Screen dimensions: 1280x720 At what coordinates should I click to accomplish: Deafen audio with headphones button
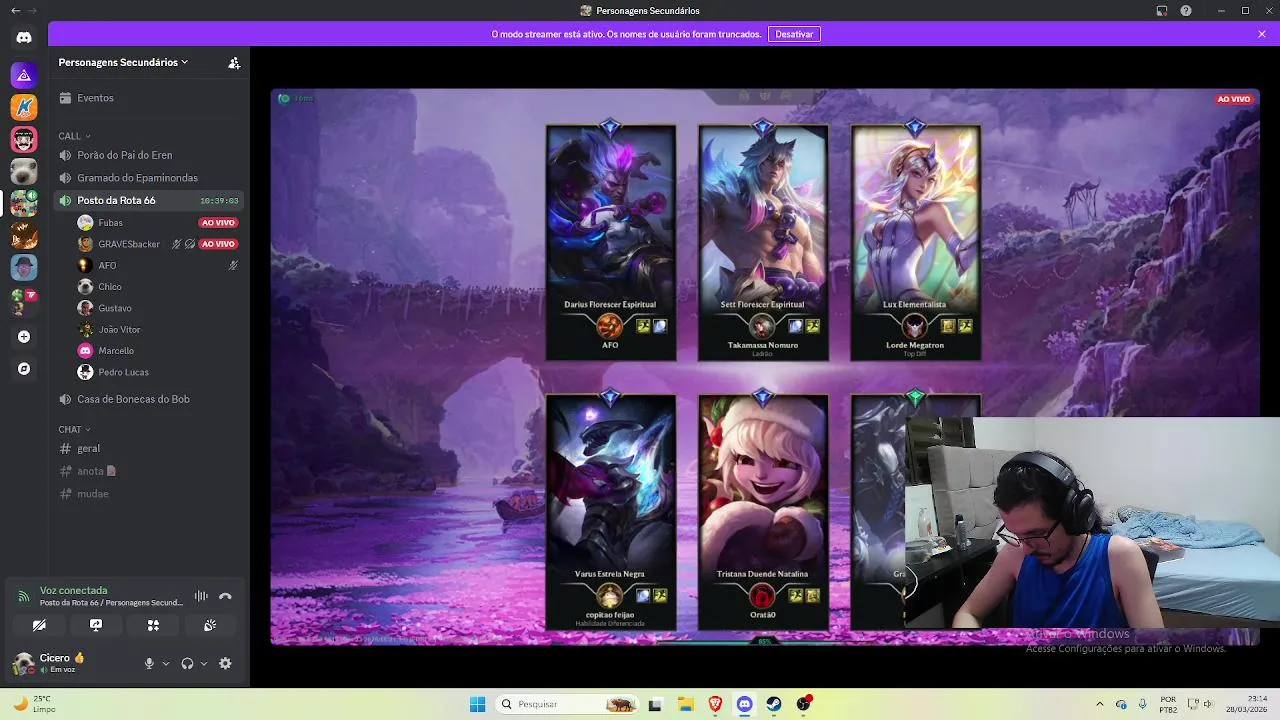[187, 663]
